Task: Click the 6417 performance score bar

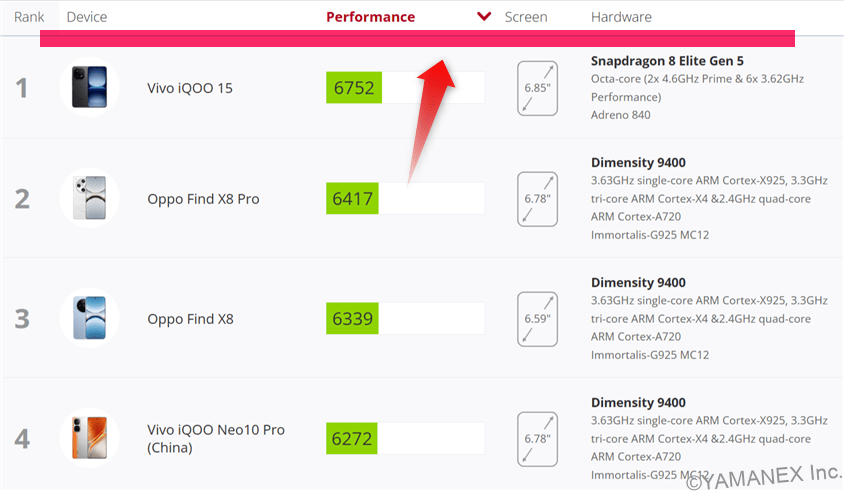Action: [405, 198]
